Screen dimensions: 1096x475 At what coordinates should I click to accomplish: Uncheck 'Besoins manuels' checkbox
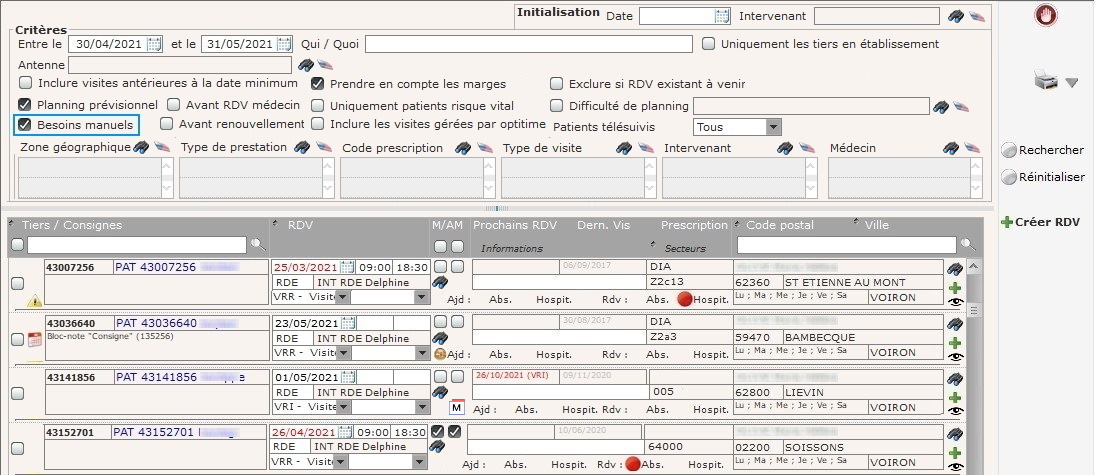25,125
